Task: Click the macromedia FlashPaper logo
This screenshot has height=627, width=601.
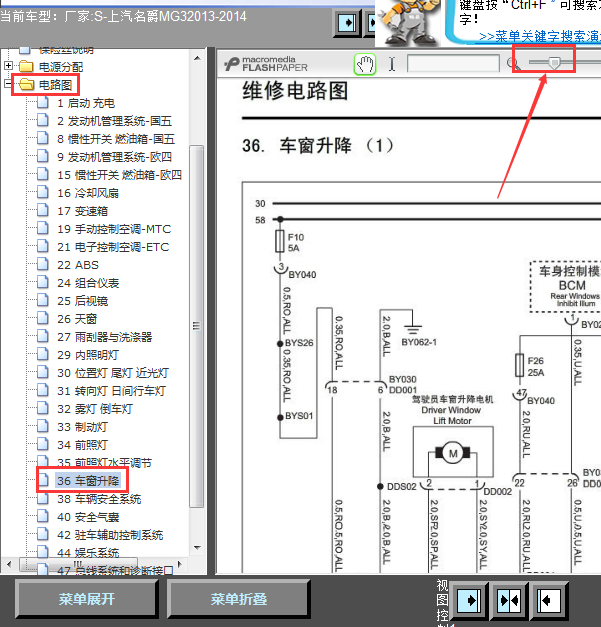Action: click(x=266, y=64)
